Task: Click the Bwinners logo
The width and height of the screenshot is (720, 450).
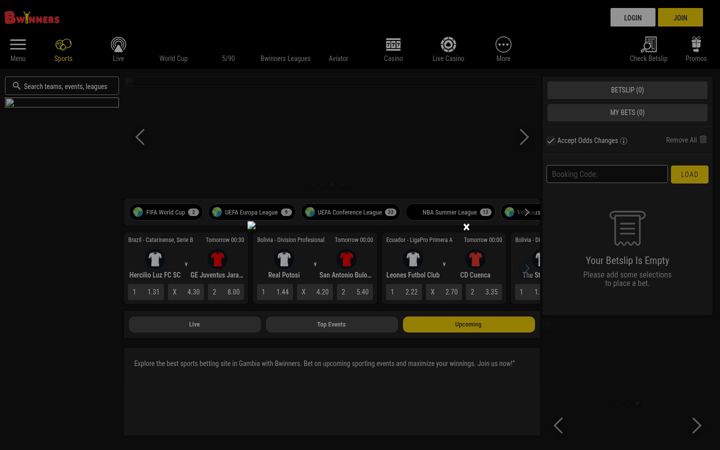Action: (x=32, y=17)
